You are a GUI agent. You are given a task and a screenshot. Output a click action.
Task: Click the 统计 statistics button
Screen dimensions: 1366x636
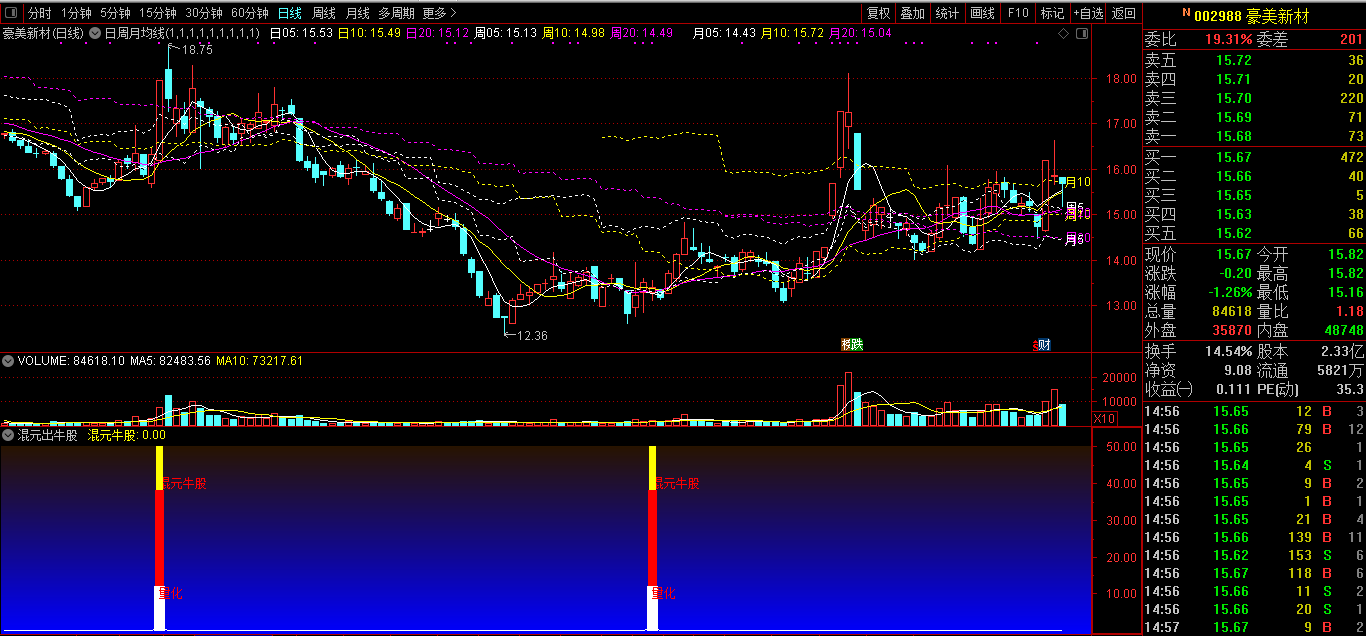947,13
